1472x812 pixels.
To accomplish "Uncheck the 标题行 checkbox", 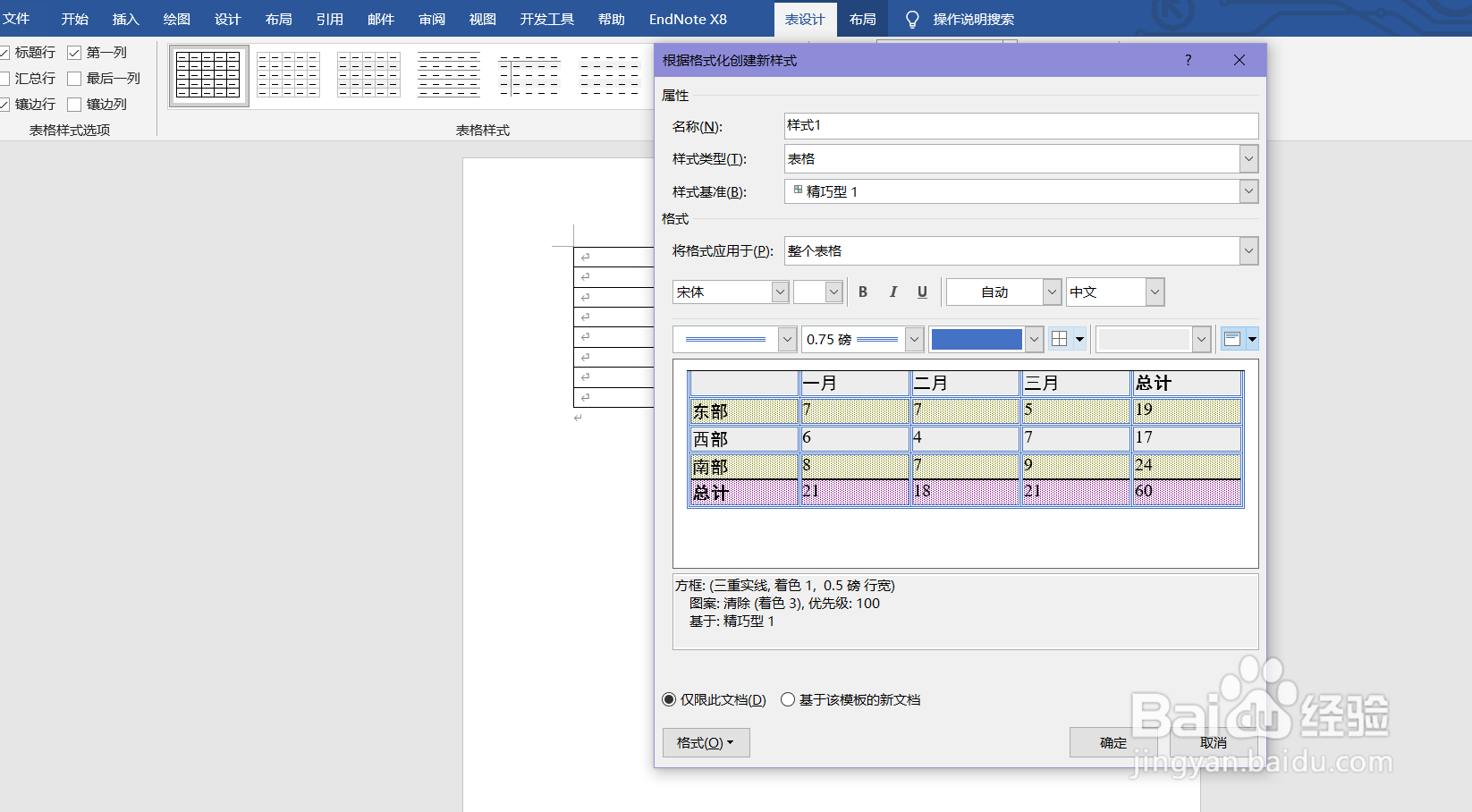I will (x=8, y=52).
